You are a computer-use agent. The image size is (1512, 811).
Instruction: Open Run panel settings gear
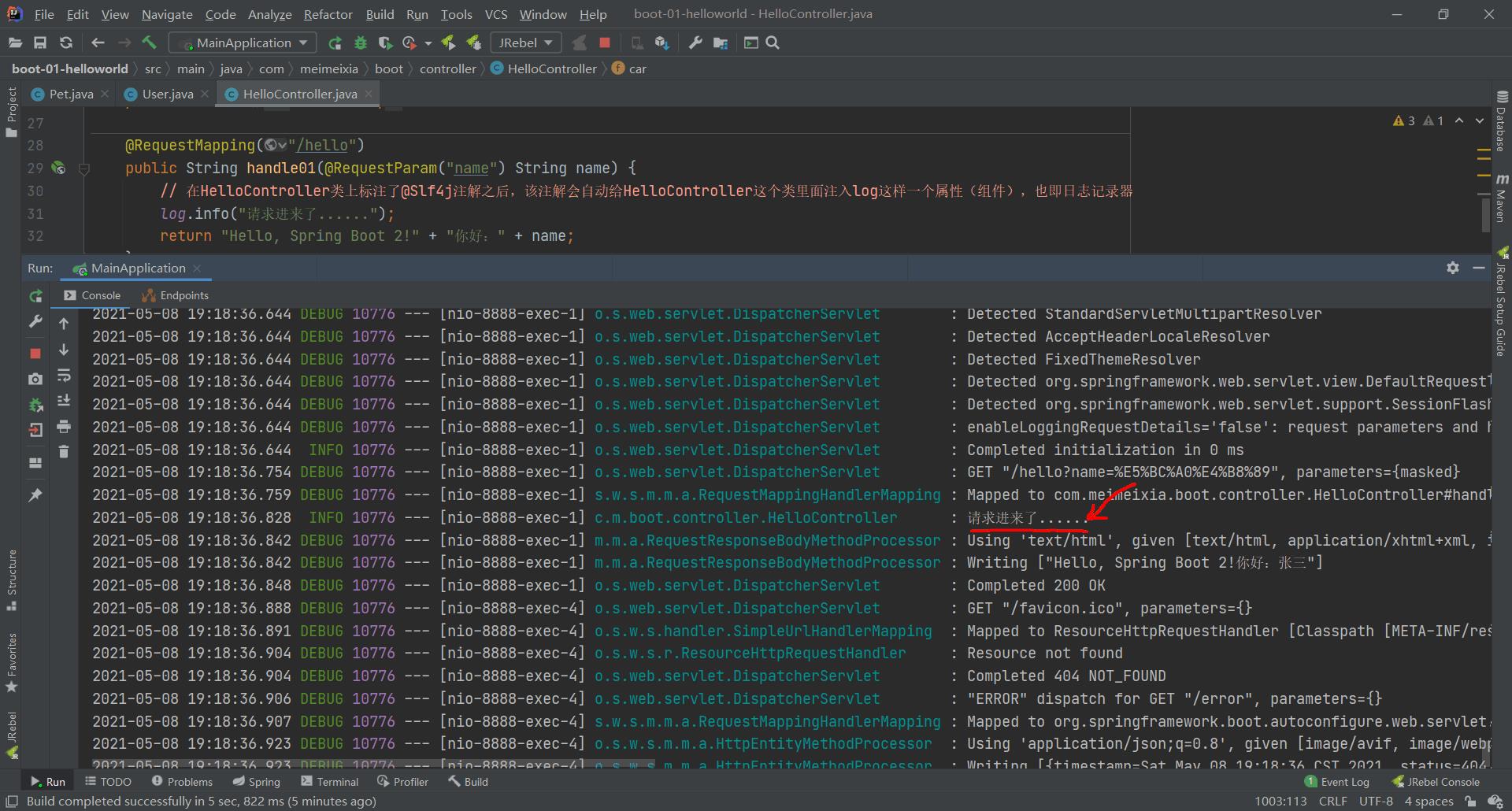tap(1453, 268)
